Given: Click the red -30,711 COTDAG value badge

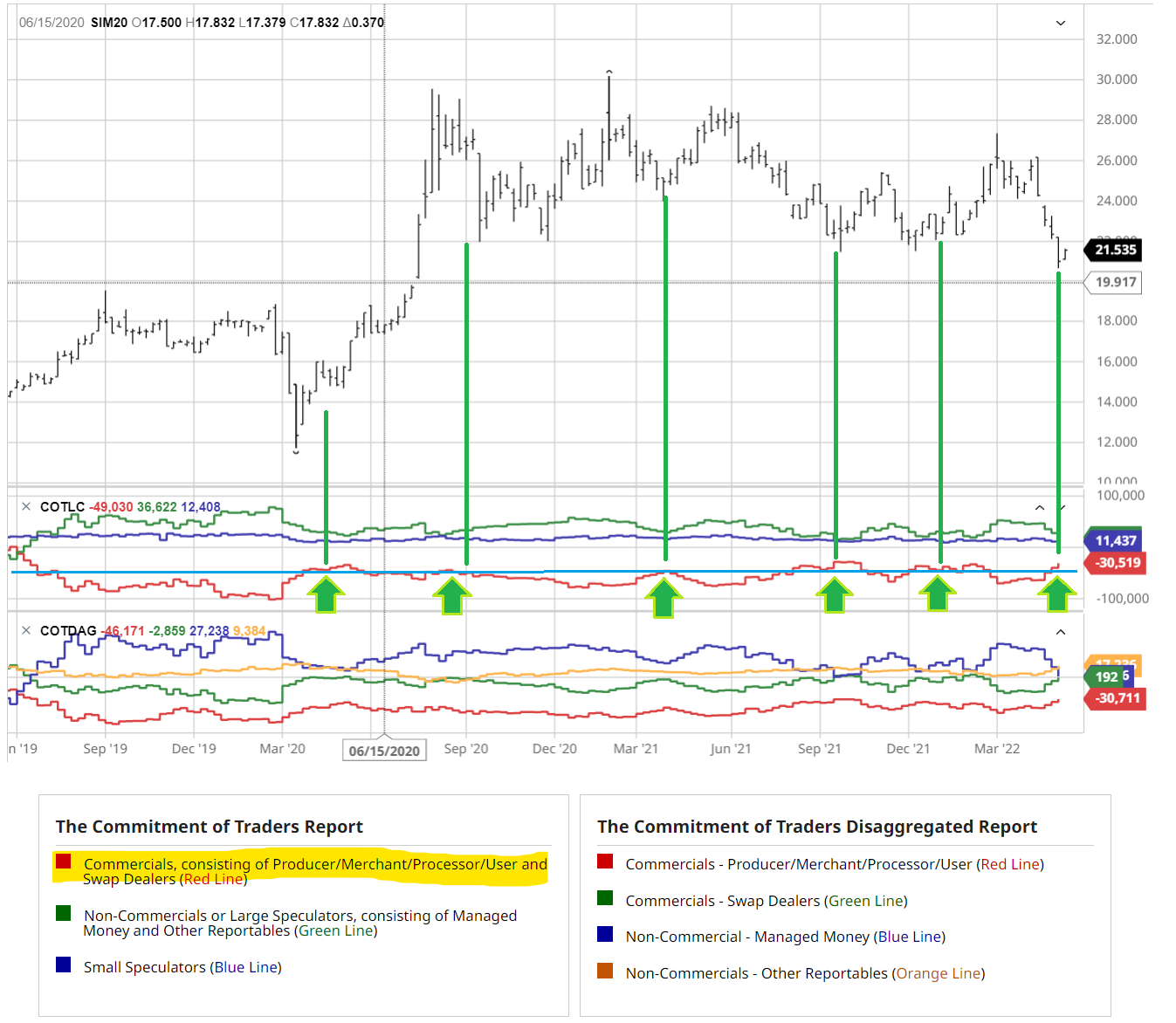Looking at the screenshot, I should coord(1115,698).
